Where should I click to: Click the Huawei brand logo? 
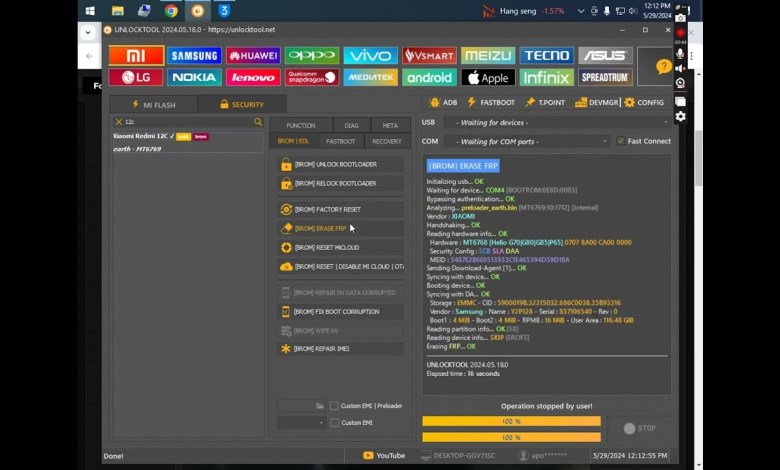pyautogui.click(x=253, y=56)
